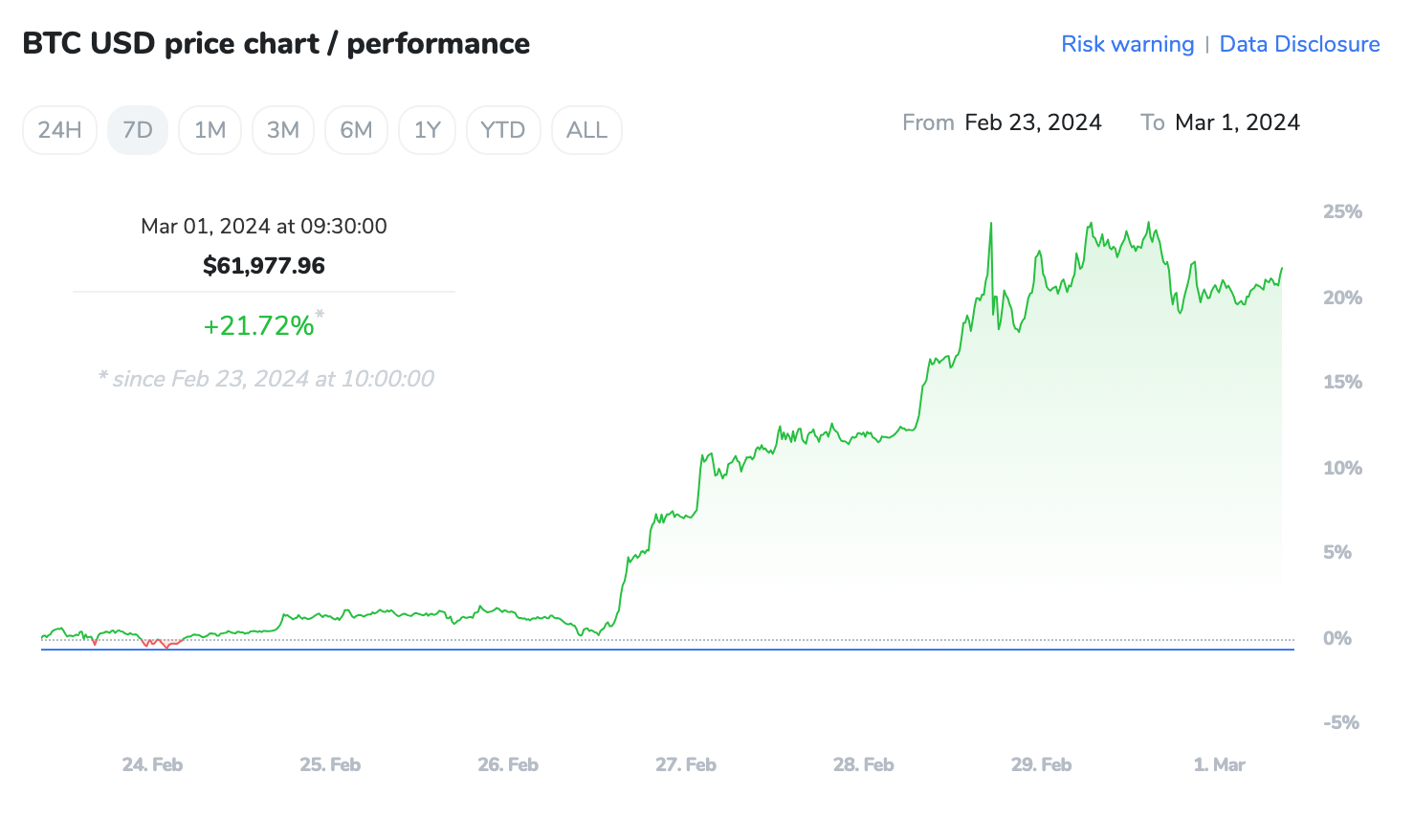Viewport: 1414px width, 840px height.
Task: Open the Data Disclosure link
Action: click(1299, 44)
